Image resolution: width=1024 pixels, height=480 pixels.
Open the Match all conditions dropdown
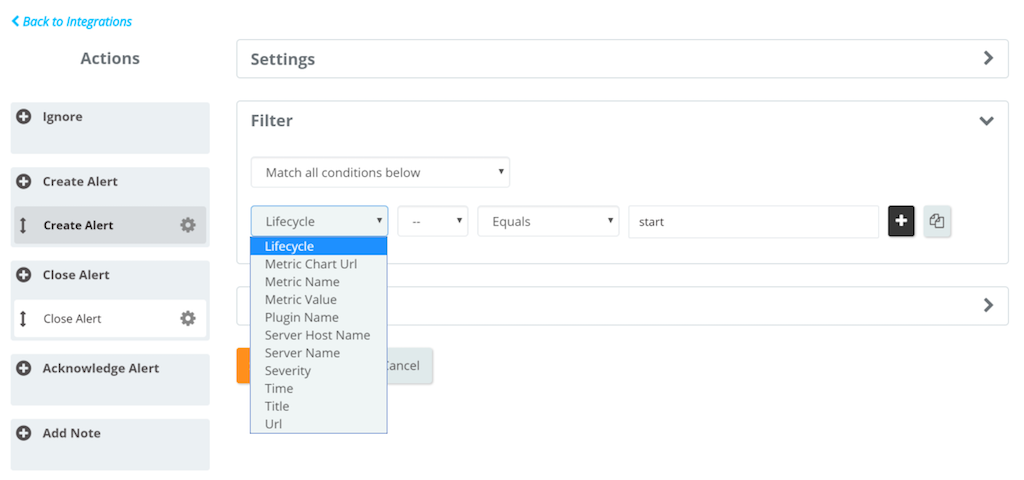(380, 173)
